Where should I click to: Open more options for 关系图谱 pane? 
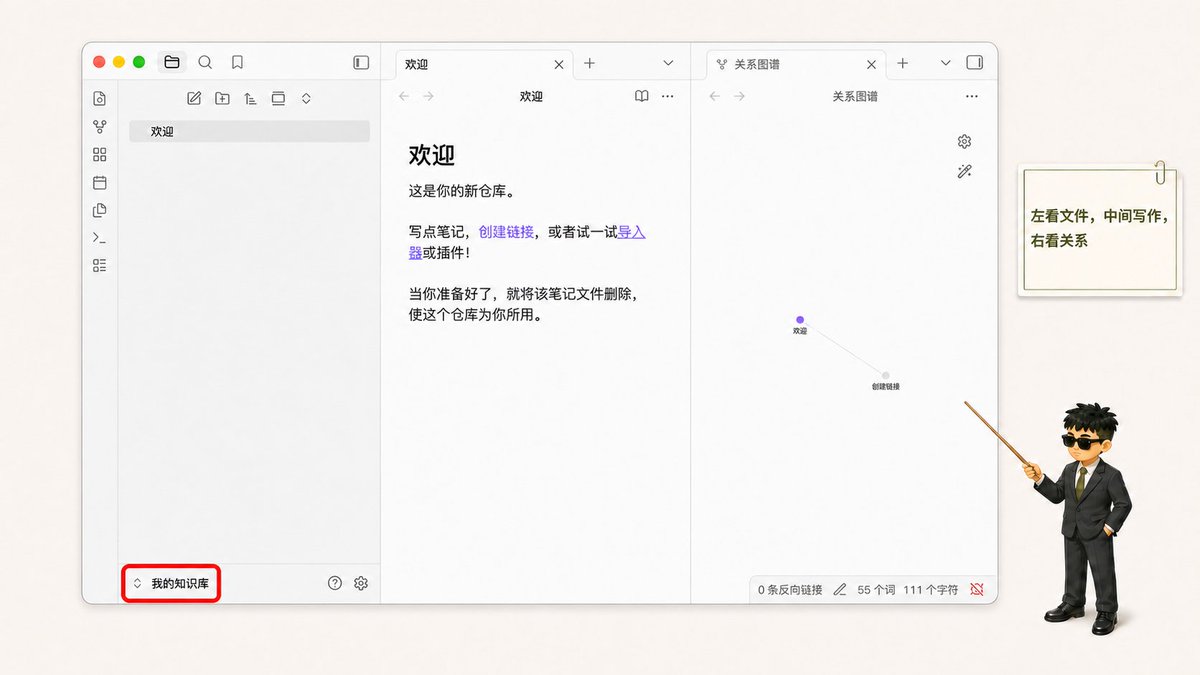(x=972, y=96)
